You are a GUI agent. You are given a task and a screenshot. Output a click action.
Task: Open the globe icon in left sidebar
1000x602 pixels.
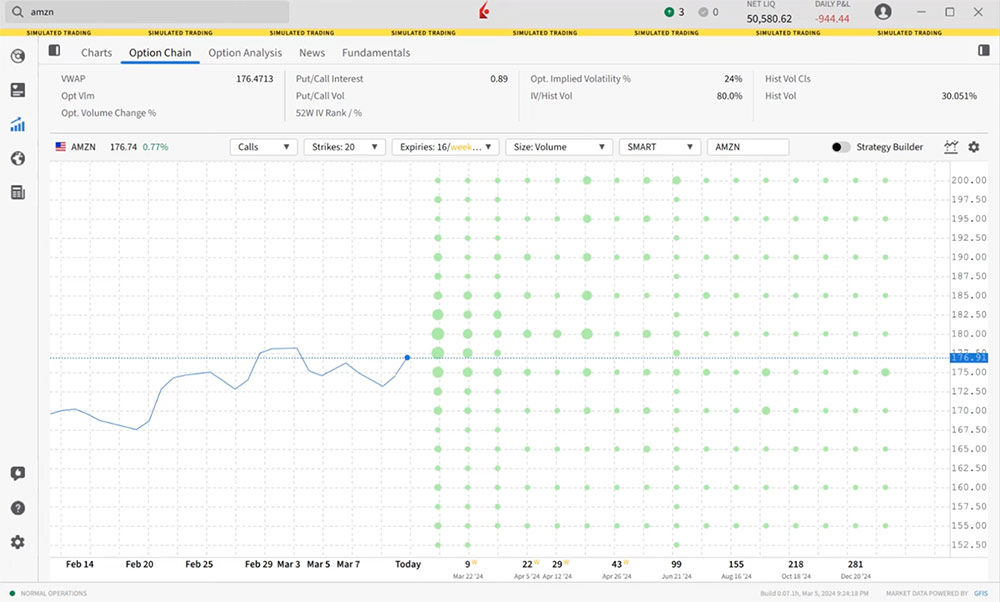(17, 159)
